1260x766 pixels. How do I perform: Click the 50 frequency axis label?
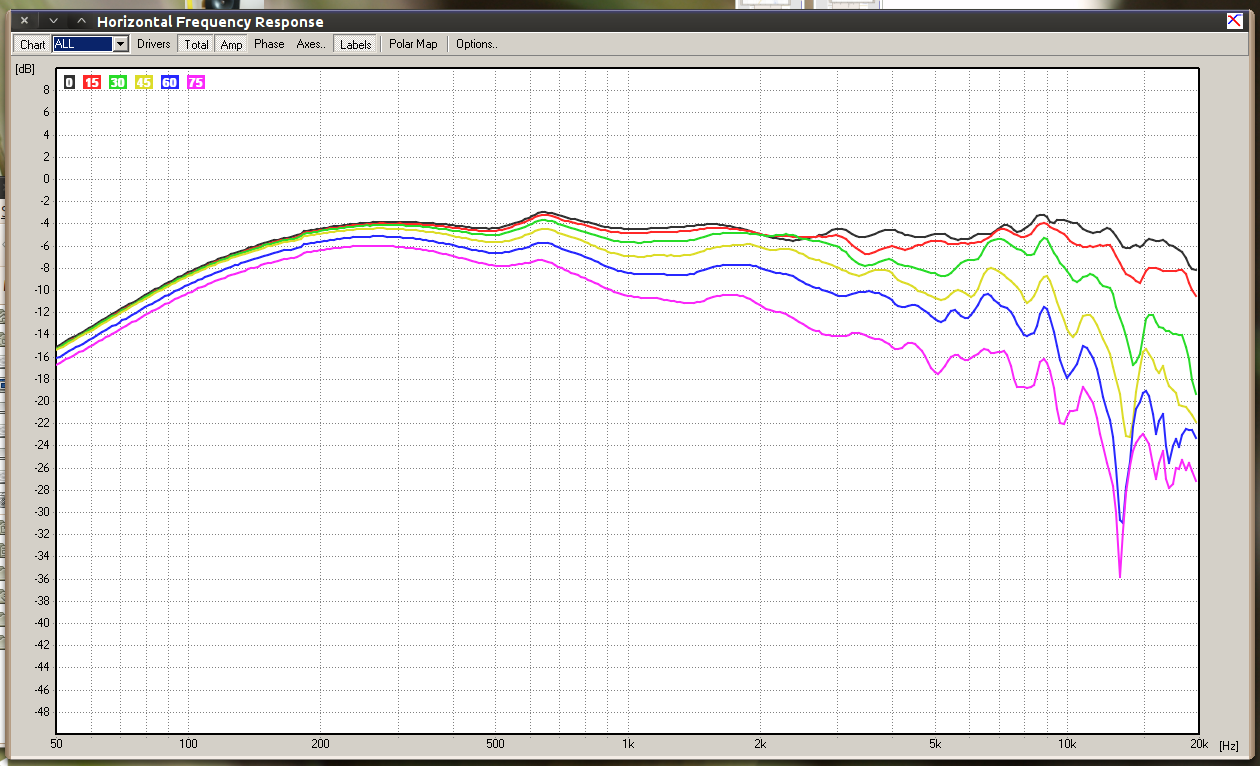click(x=56, y=745)
